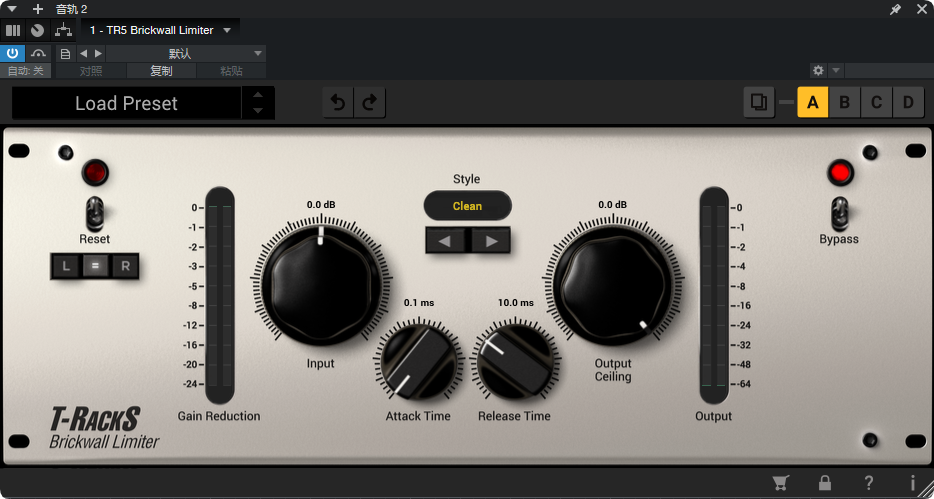Click the Input knob
Viewport: 934px width, 499px height.
tap(321, 286)
